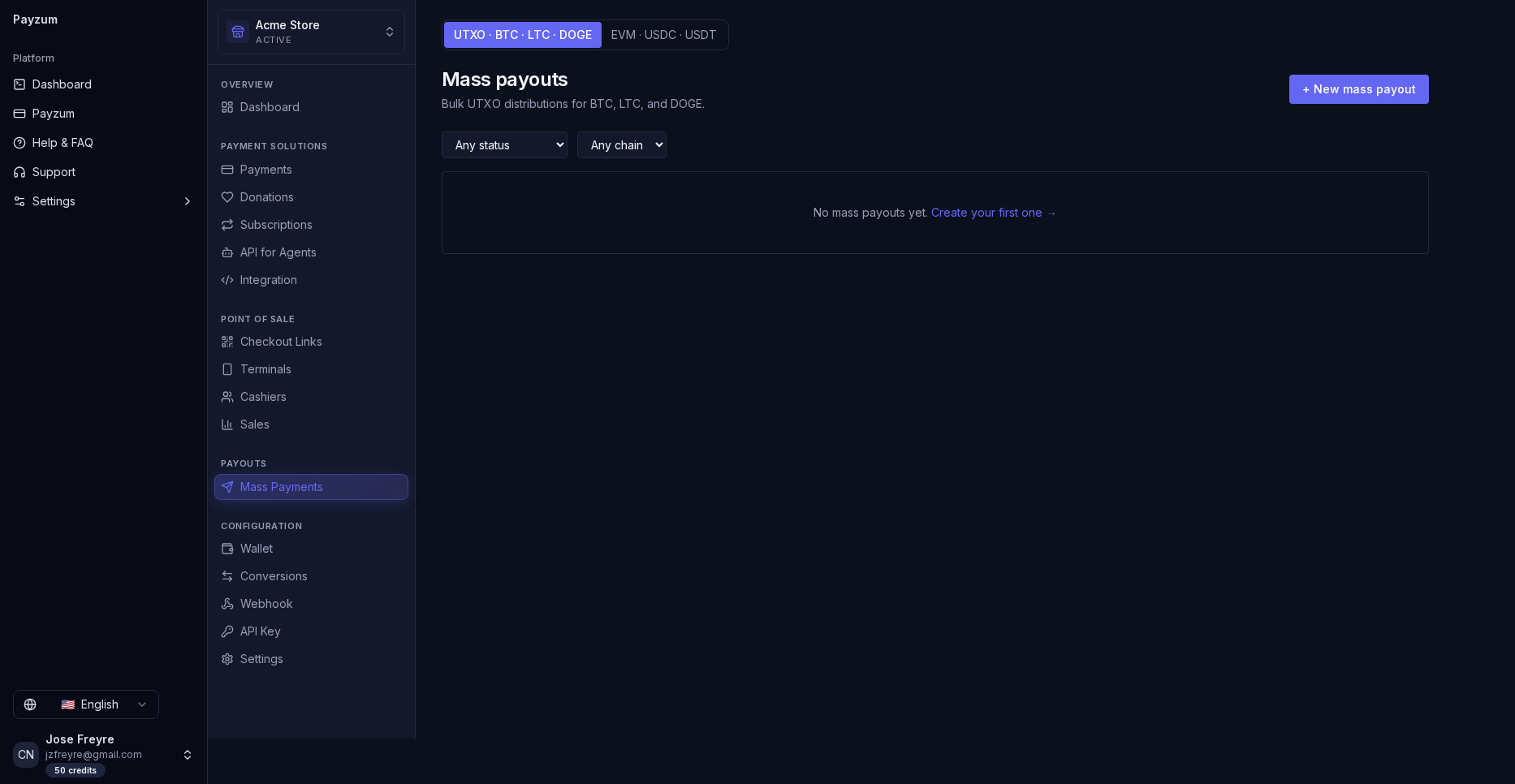Screen dimensions: 1515x784
Task: Open Help & FAQ page
Action: pos(103,143)
